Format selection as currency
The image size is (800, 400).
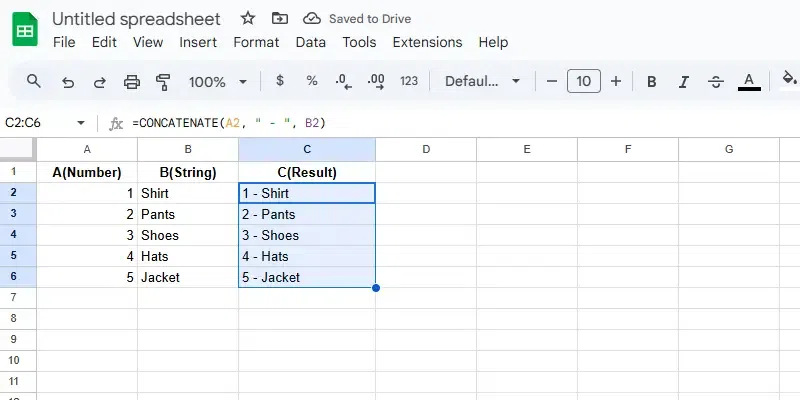280,82
